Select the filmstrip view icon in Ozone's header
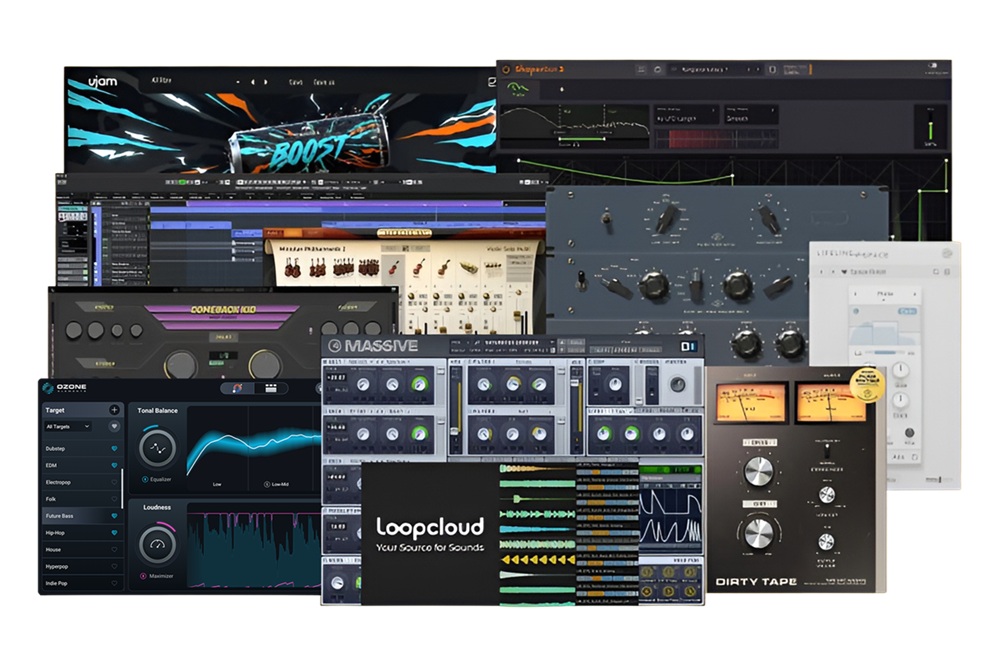The height and width of the screenshot is (666, 1000). pos(270,387)
